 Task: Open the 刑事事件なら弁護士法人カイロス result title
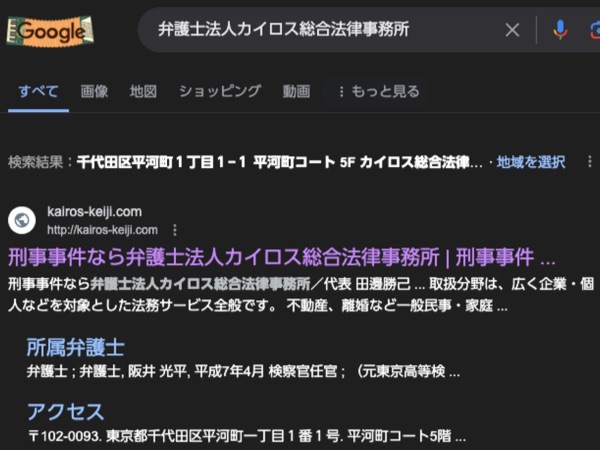tap(282, 257)
